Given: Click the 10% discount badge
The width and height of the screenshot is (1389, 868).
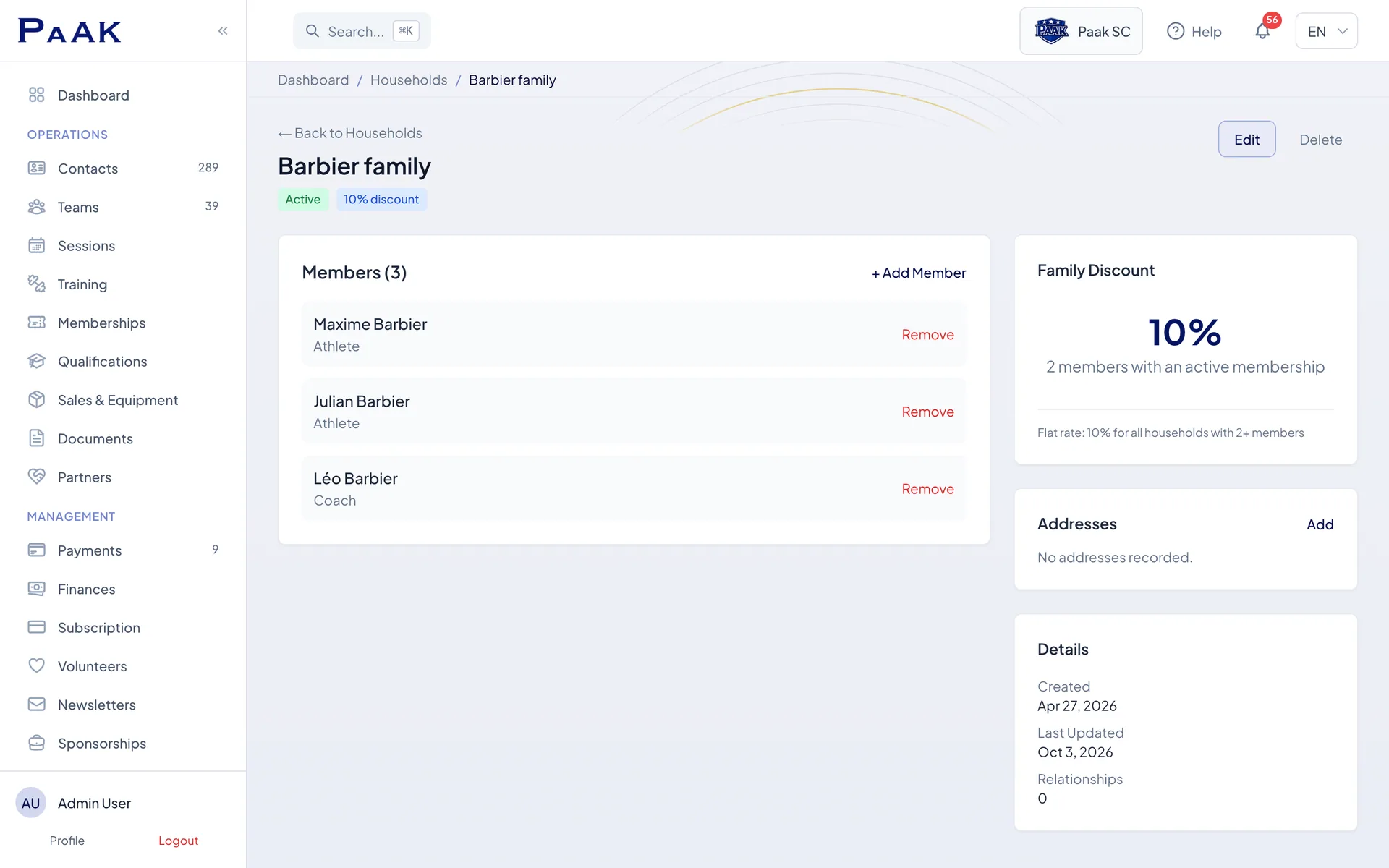Looking at the screenshot, I should click(x=381, y=200).
